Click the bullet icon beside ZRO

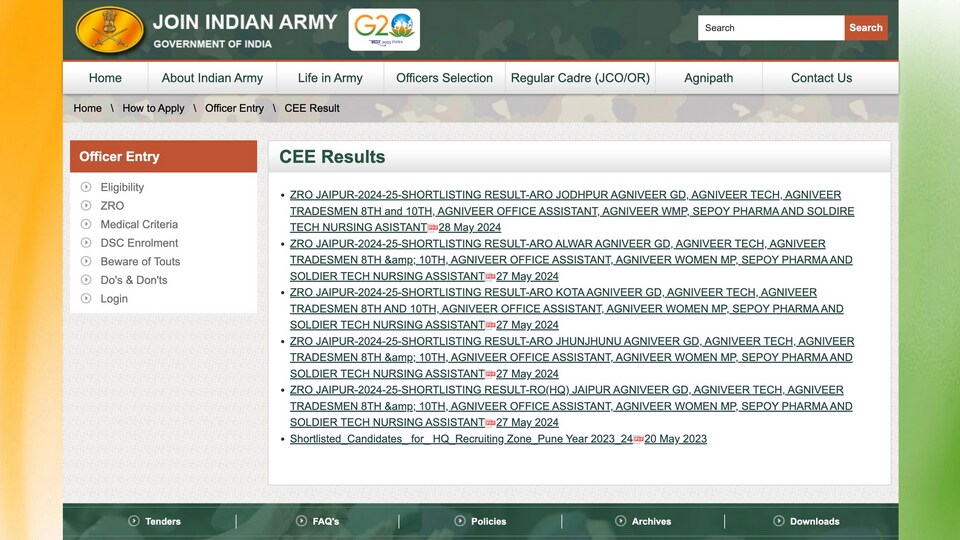[x=86, y=206]
